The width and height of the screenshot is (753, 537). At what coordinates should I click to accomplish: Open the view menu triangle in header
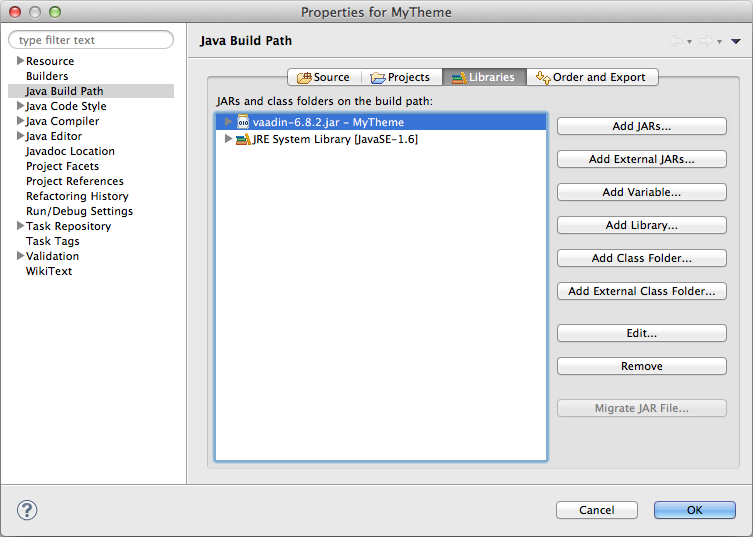(736, 41)
